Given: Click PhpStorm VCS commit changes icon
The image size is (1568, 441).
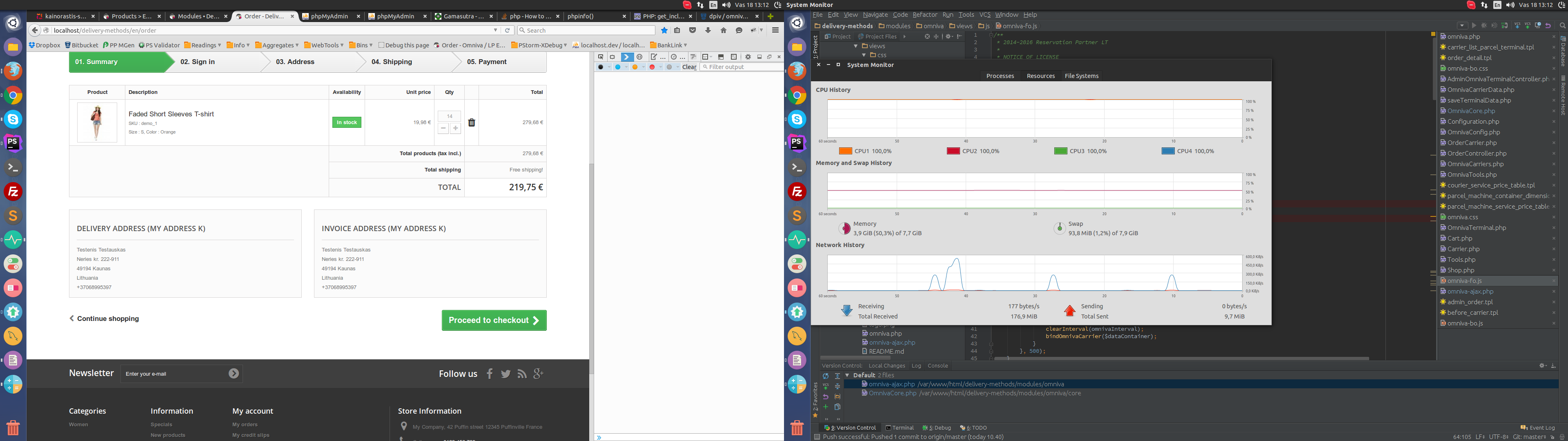Looking at the screenshot, I should tap(1528, 26).
